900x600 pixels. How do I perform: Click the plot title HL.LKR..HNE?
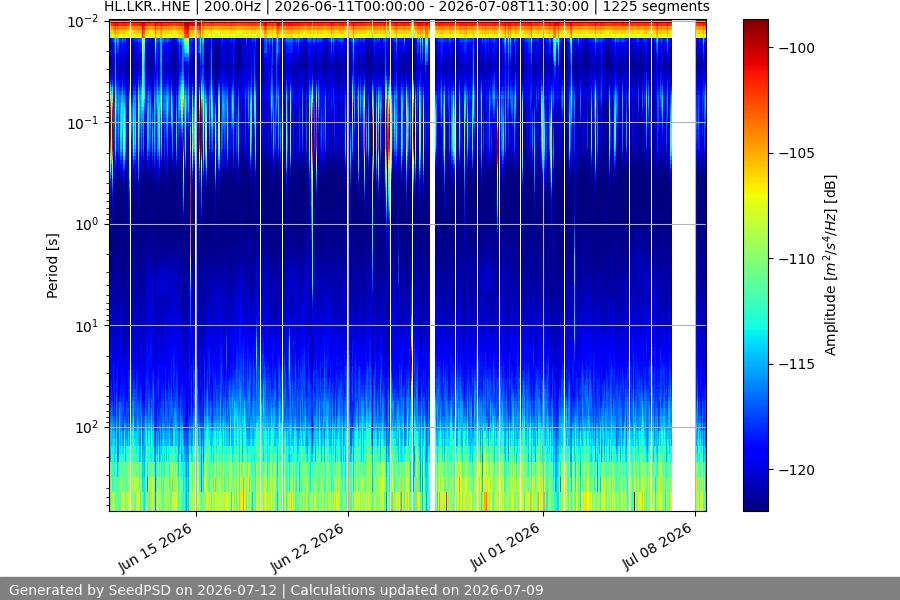coord(406,7)
